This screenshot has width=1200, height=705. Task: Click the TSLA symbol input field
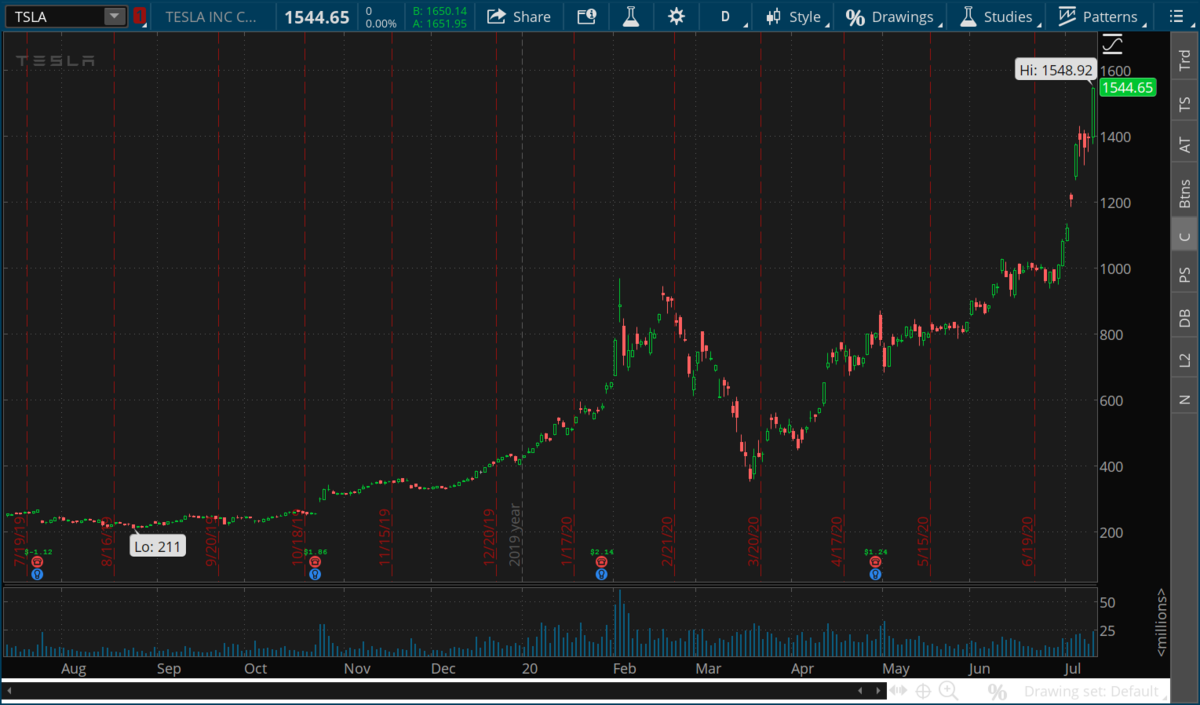pos(53,16)
